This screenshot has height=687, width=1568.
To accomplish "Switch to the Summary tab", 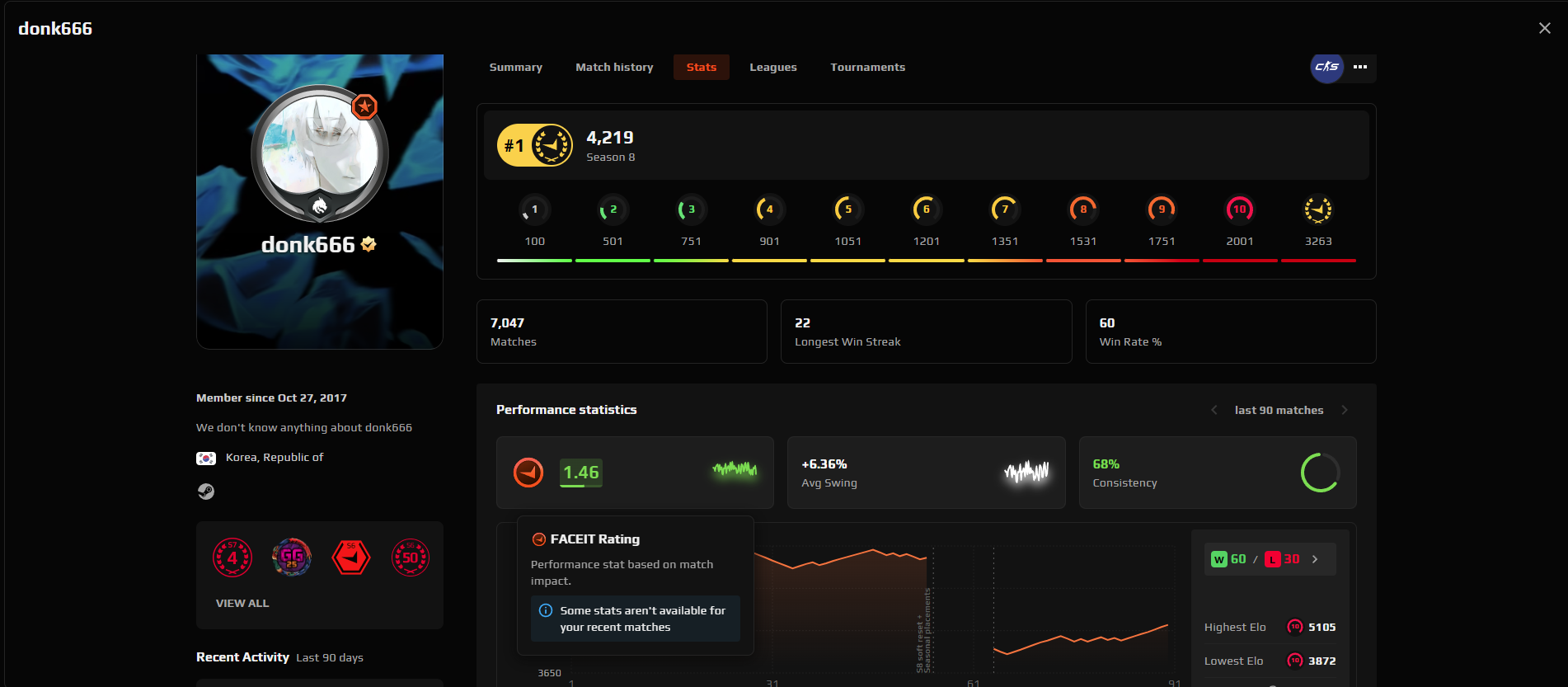I will pos(516,67).
